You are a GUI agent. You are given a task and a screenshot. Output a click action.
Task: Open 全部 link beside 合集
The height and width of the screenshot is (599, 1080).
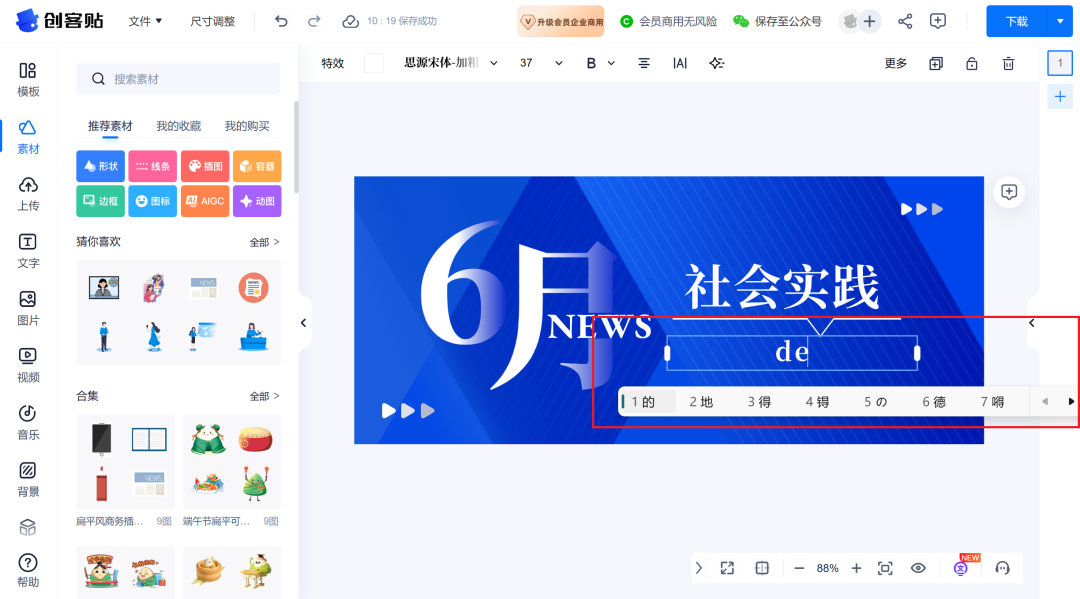click(264, 397)
